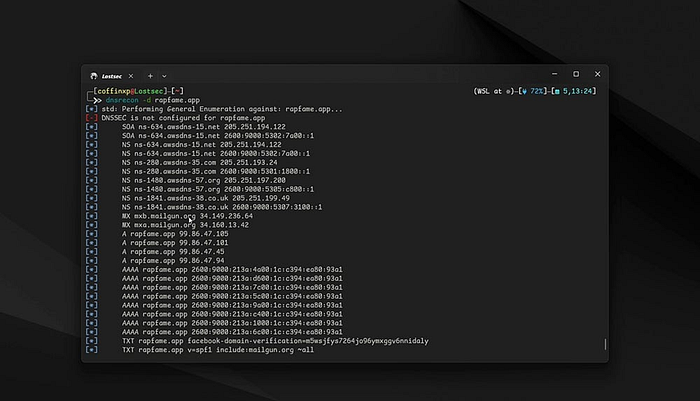Minimize the terminal window
Screen dimensions: 700x401
pyautogui.click(x=554, y=74)
